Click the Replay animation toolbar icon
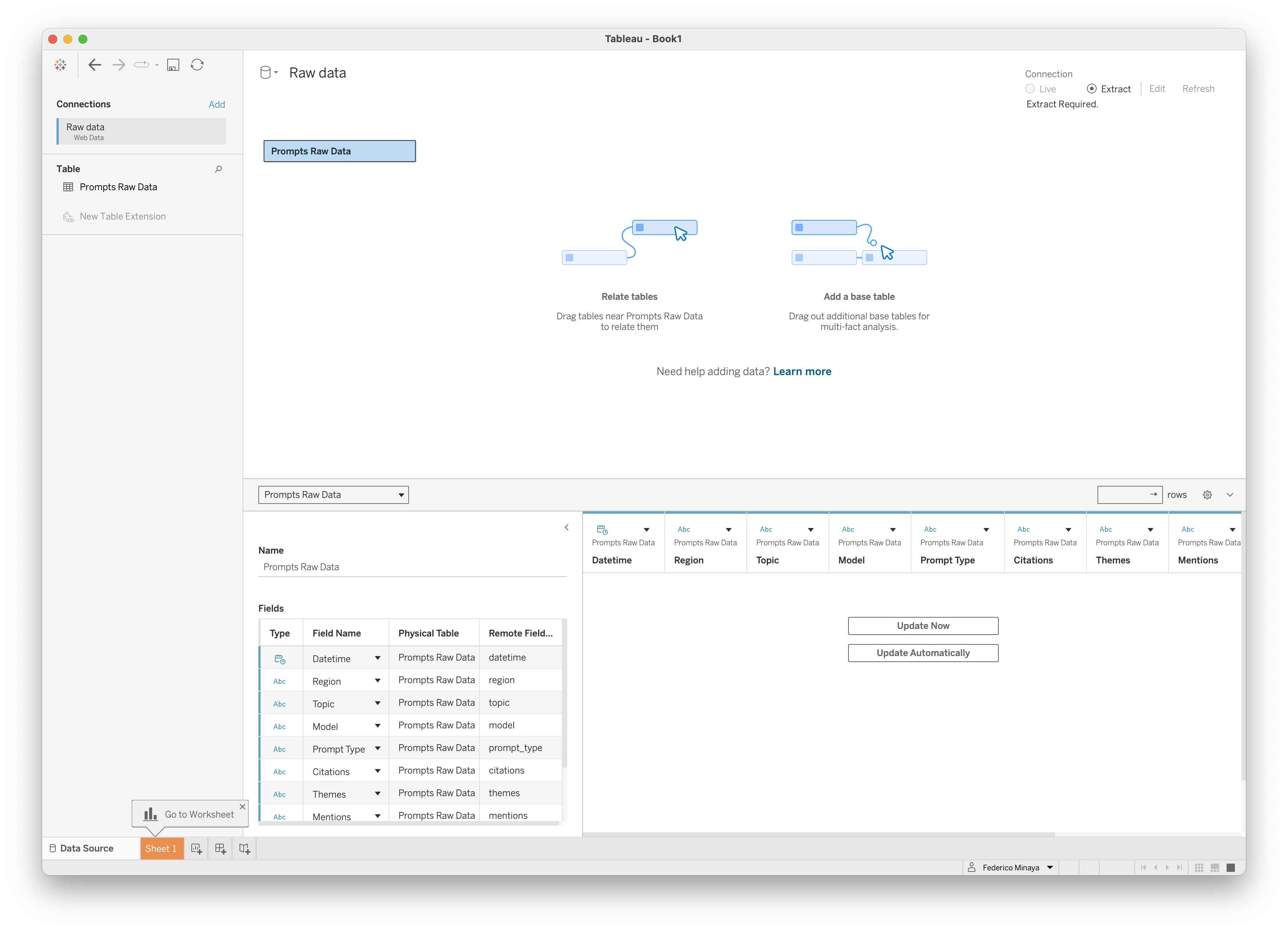Image resolution: width=1288 pixels, height=931 pixels. [141, 65]
